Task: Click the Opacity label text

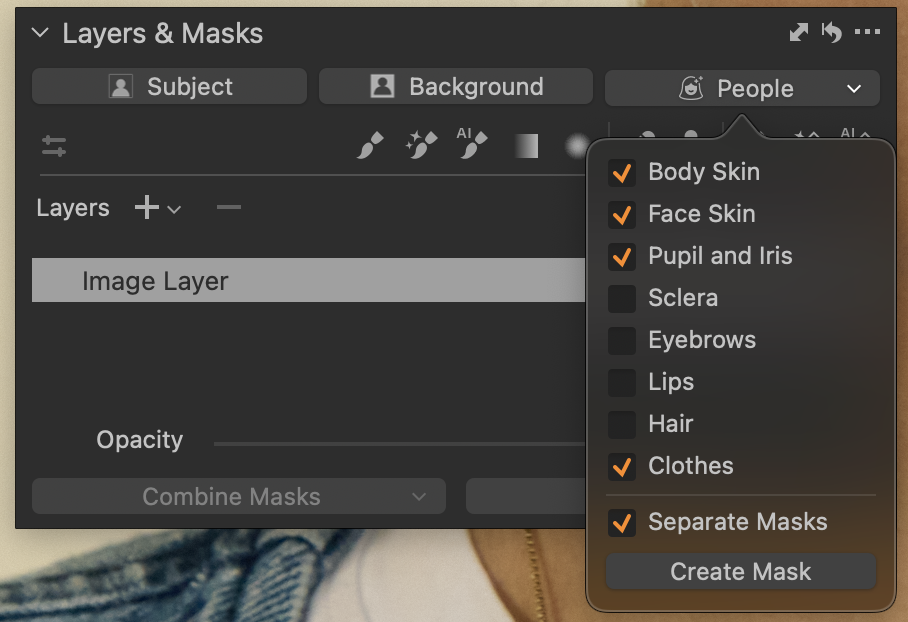Action: pos(140,440)
